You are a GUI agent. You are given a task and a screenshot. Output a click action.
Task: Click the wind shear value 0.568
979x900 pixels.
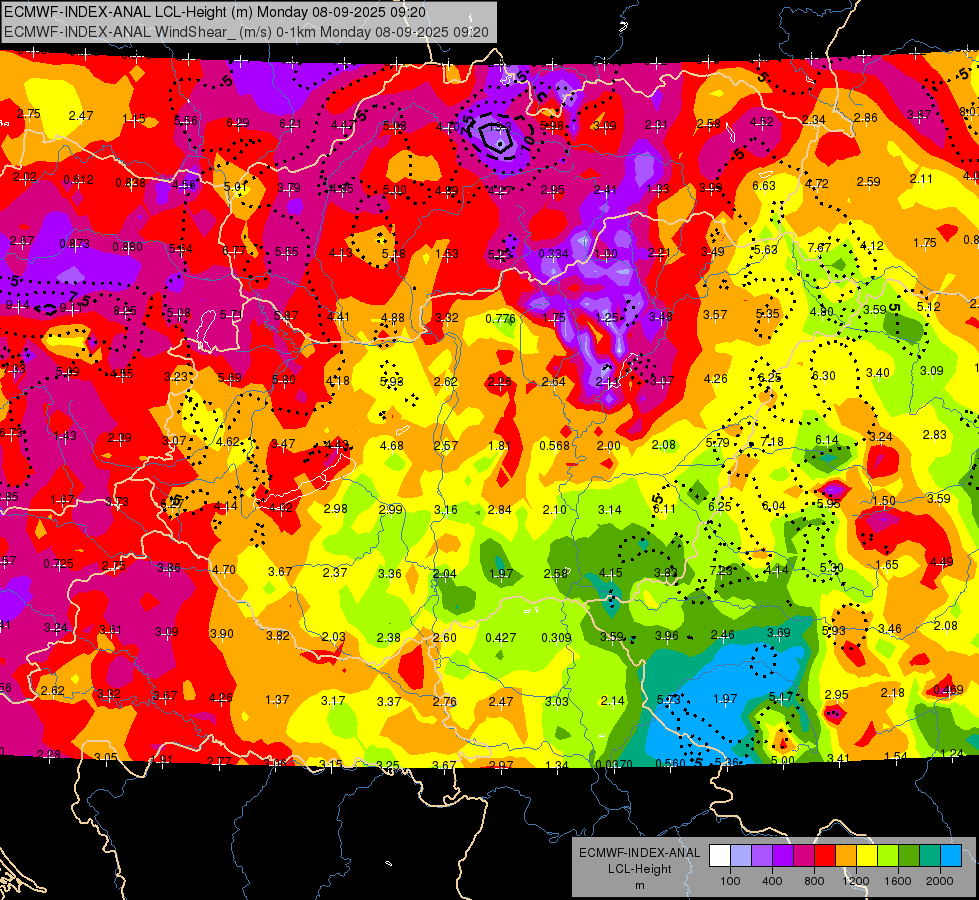click(554, 445)
